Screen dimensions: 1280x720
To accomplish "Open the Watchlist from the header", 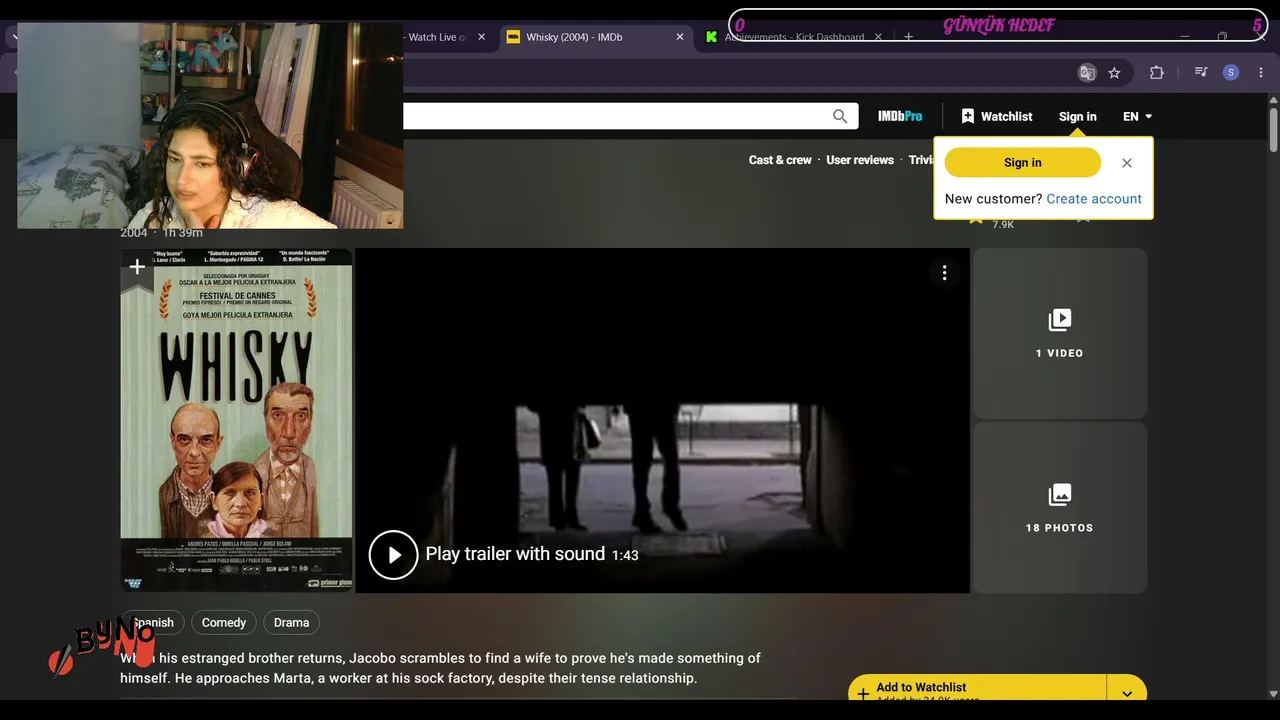I will 996,116.
